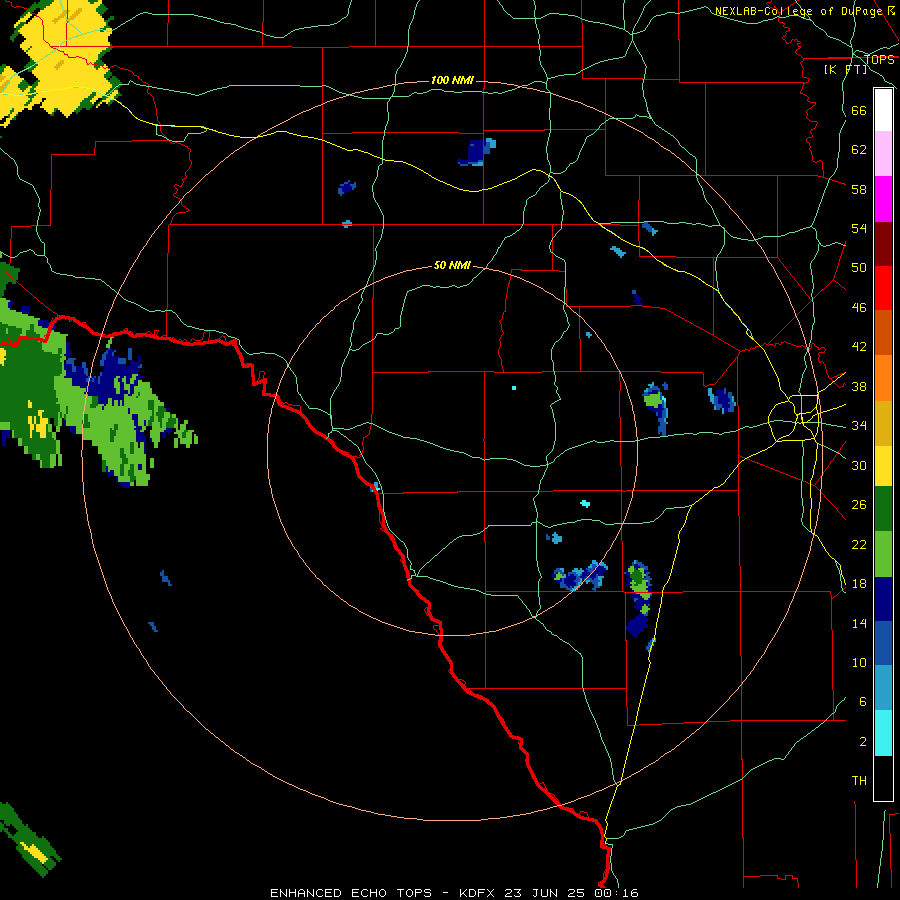
Task: Pick the cyan legend swatch
Action: [x=883, y=733]
